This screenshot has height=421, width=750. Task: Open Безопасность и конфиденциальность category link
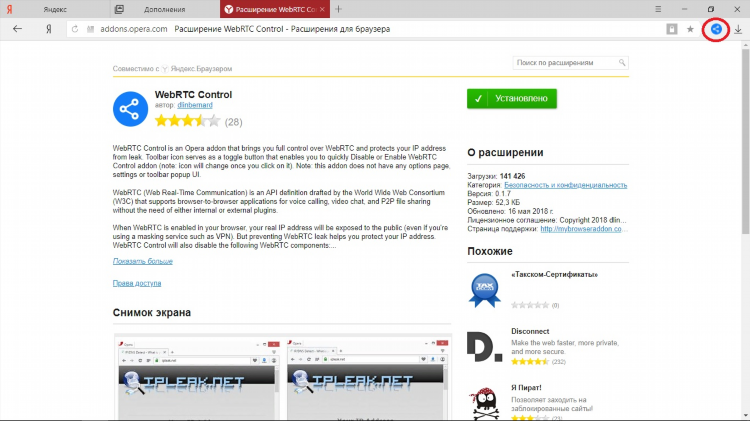click(565, 185)
